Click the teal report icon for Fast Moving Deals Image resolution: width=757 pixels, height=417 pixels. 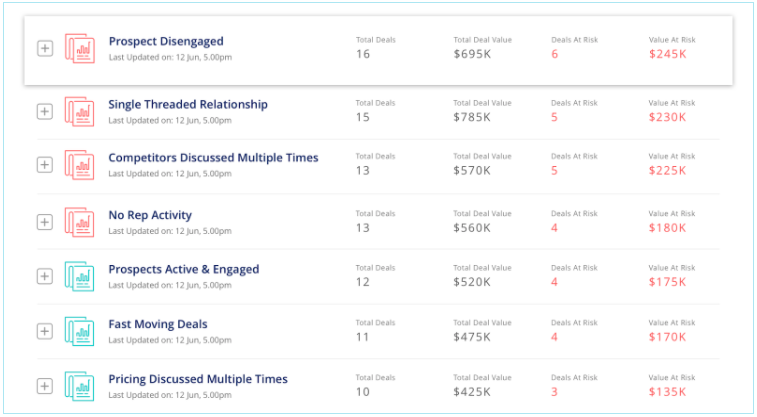coord(80,331)
